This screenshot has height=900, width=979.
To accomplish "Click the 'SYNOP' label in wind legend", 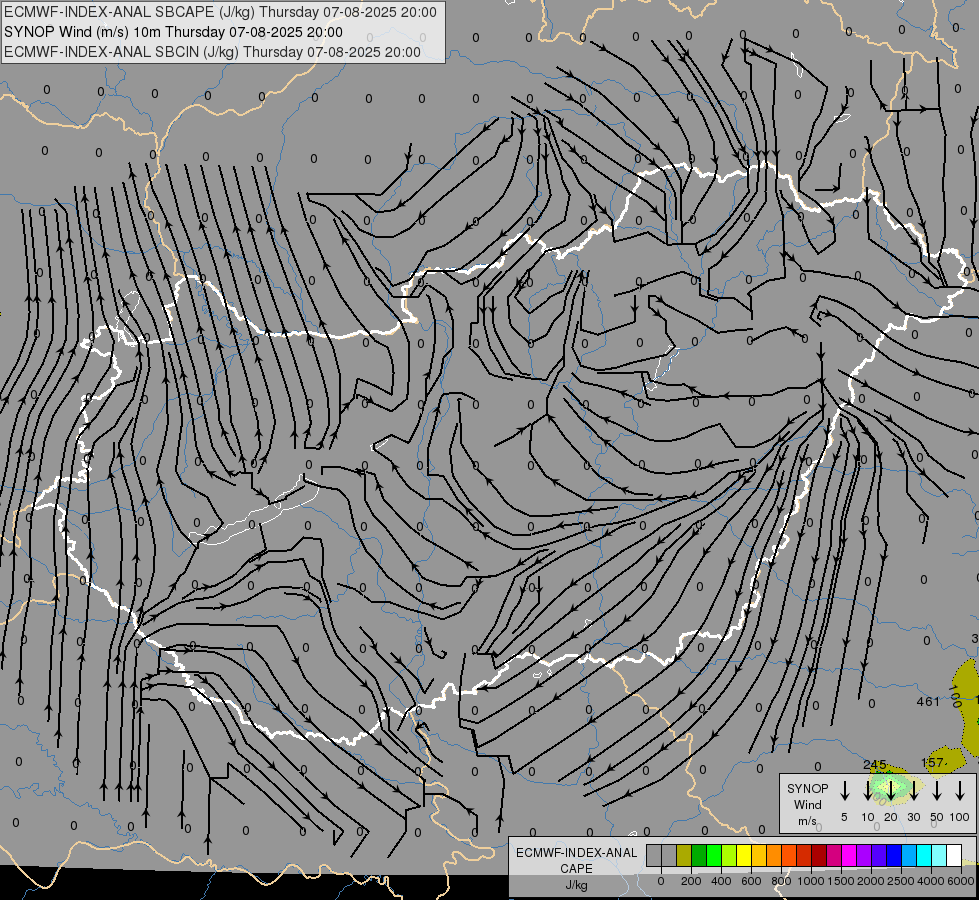I will (x=807, y=789).
